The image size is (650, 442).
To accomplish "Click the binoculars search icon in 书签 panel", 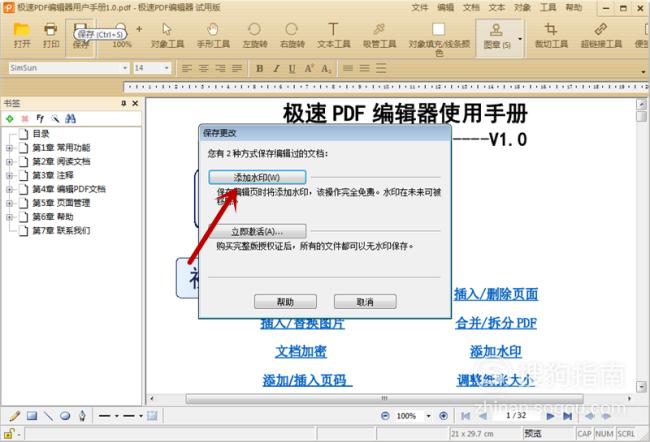I will (x=70, y=119).
